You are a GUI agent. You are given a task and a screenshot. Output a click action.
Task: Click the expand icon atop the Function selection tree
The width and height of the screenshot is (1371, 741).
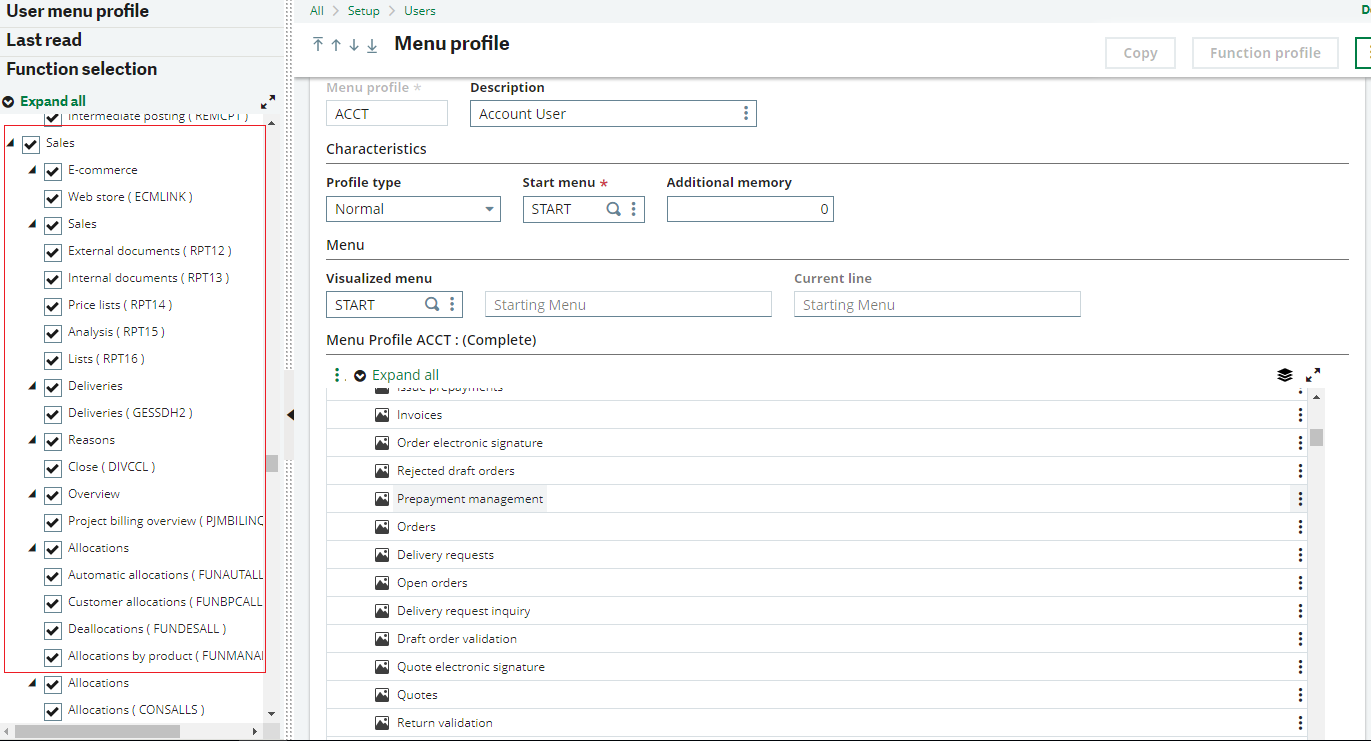coord(268,101)
